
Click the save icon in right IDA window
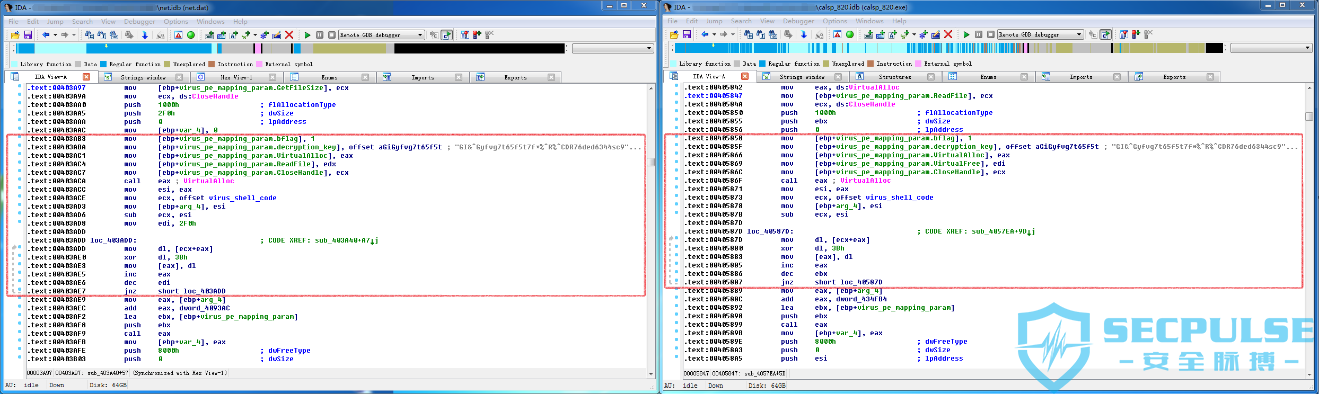pyautogui.click(x=687, y=35)
